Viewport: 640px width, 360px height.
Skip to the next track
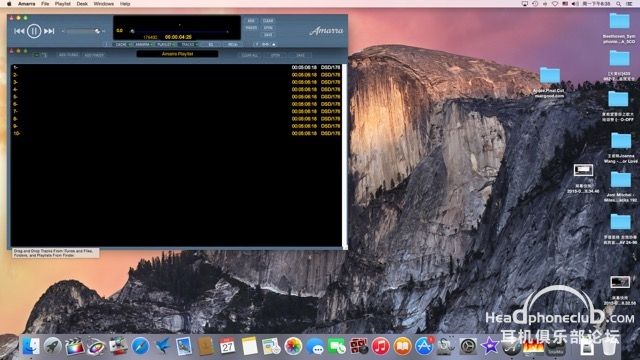point(49,31)
